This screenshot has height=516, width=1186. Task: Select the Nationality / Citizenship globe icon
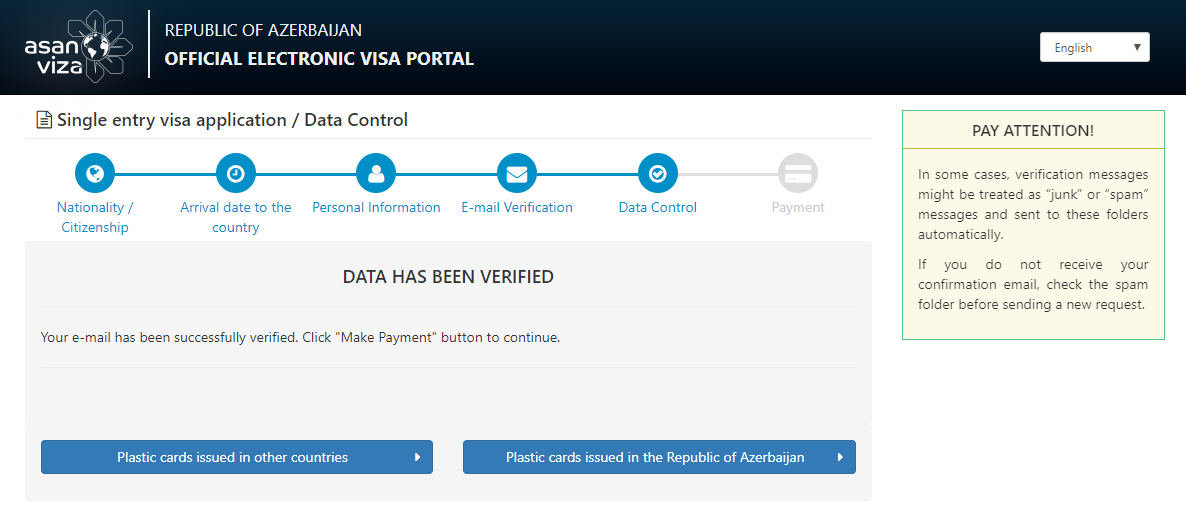pyautogui.click(x=95, y=174)
